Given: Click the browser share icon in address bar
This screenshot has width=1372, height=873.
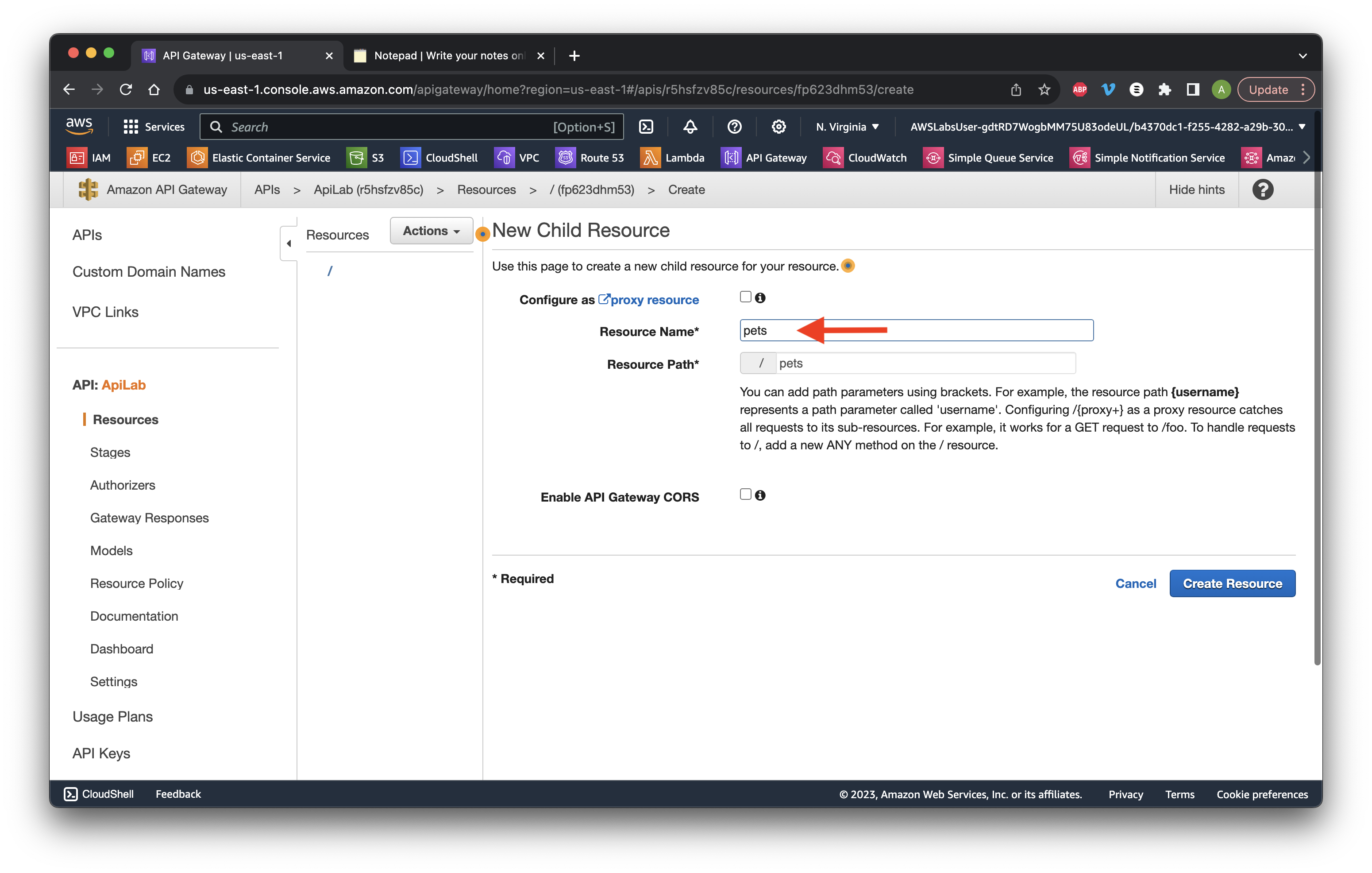Looking at the screenshot, I should (1016, 89).
